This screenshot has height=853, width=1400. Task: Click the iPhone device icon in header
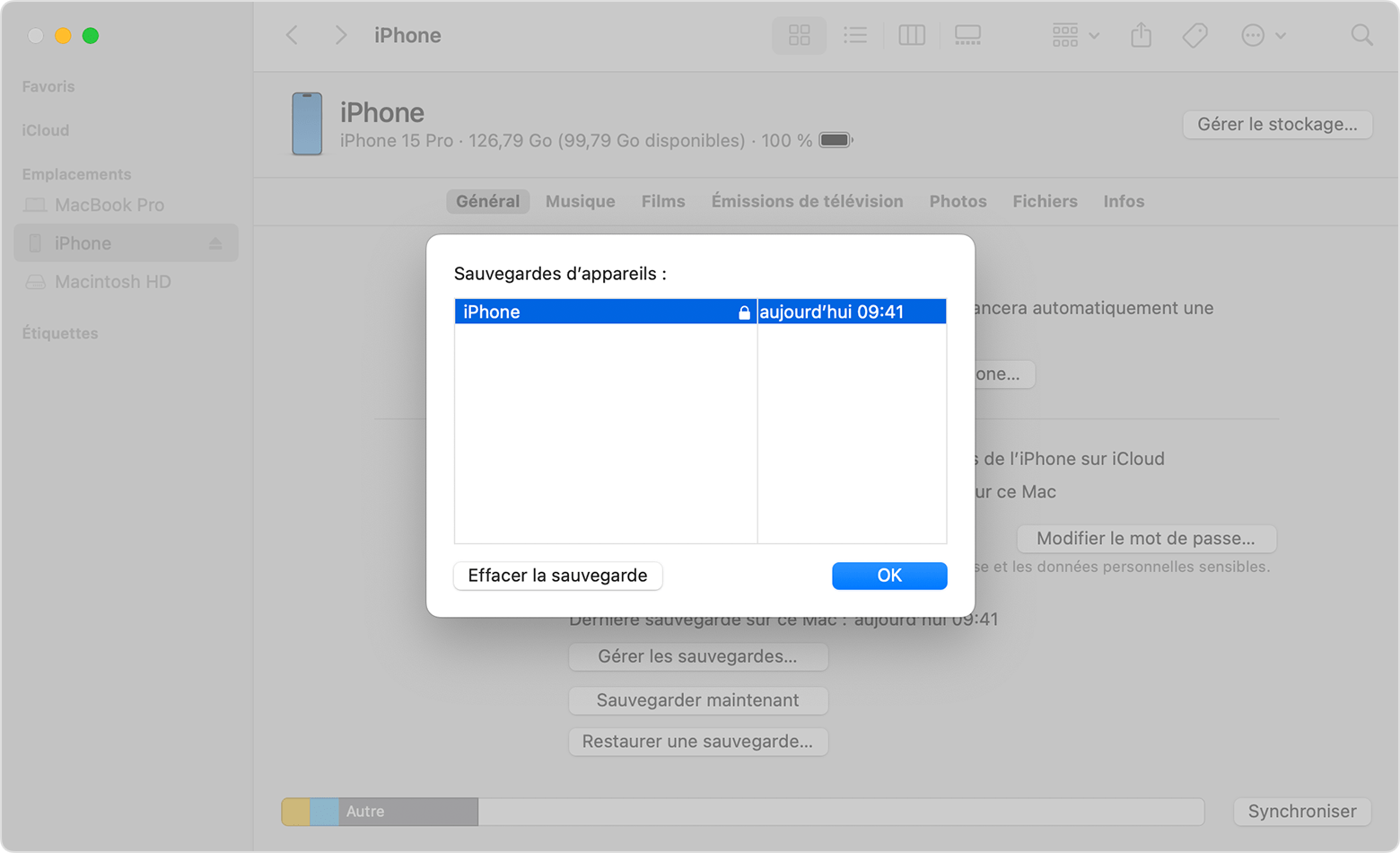pos(307,124)
